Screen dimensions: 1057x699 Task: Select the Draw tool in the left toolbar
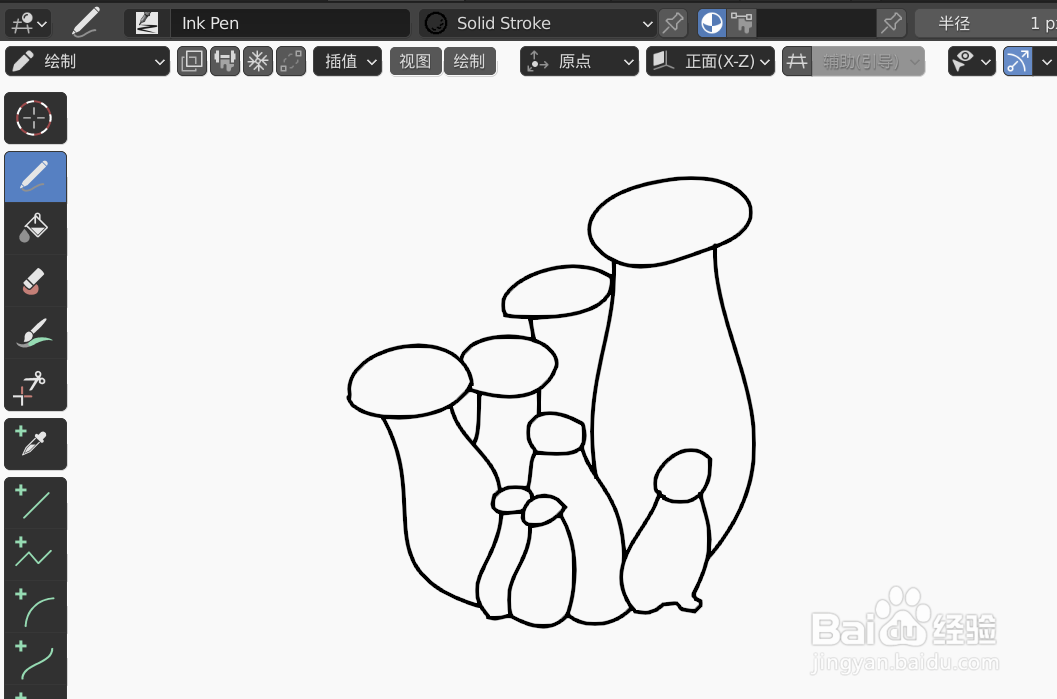[35, 176]
